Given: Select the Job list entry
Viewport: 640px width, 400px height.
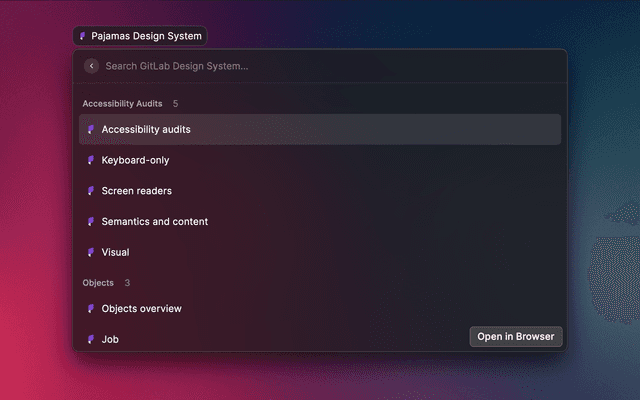Looking at the screenshot, I should 111,339.
